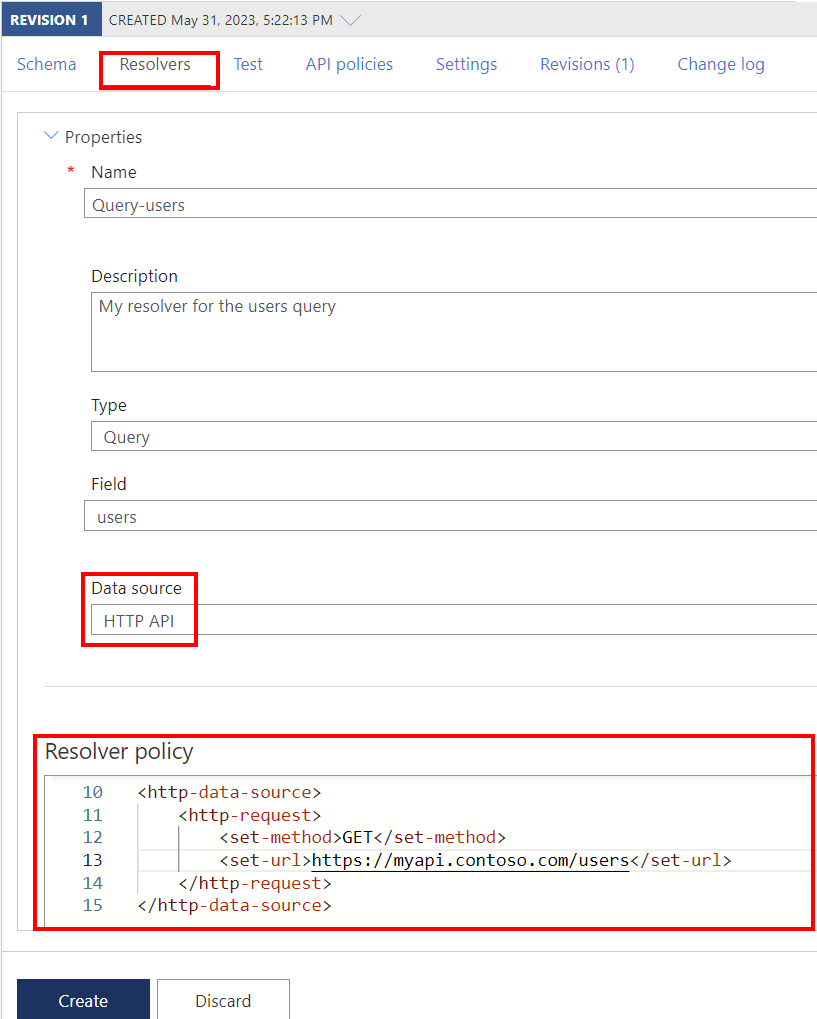Screen dimensions: 817x1019
Task: Edit the Description text area
Action: [x=454, y=331]
